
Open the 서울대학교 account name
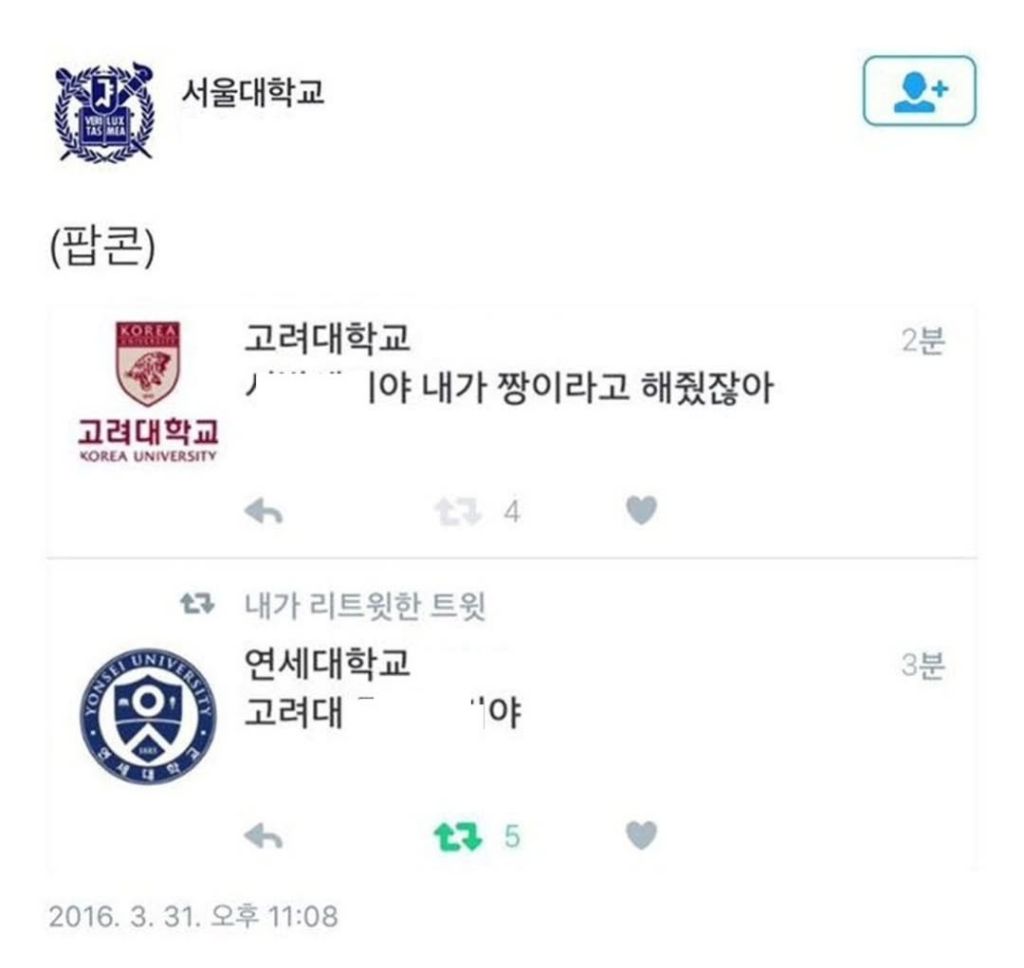[x=253, y=92]
